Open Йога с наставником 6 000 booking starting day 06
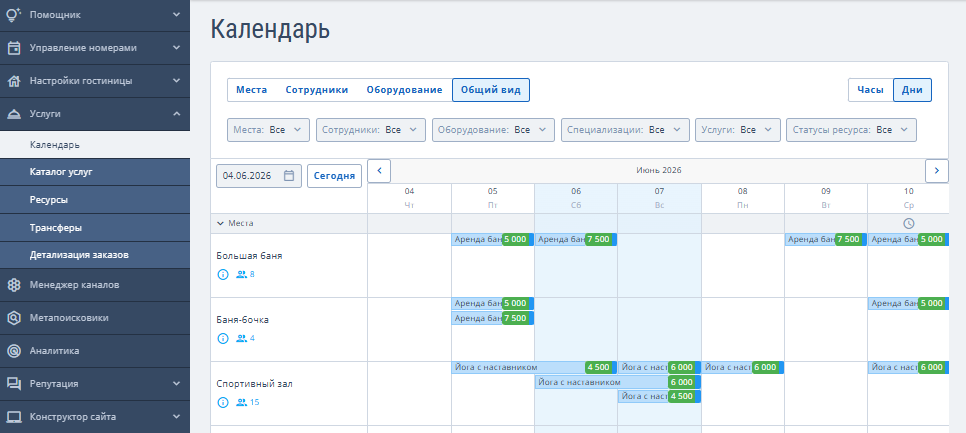This screenshot has height=433, width=966. (618, 382)
